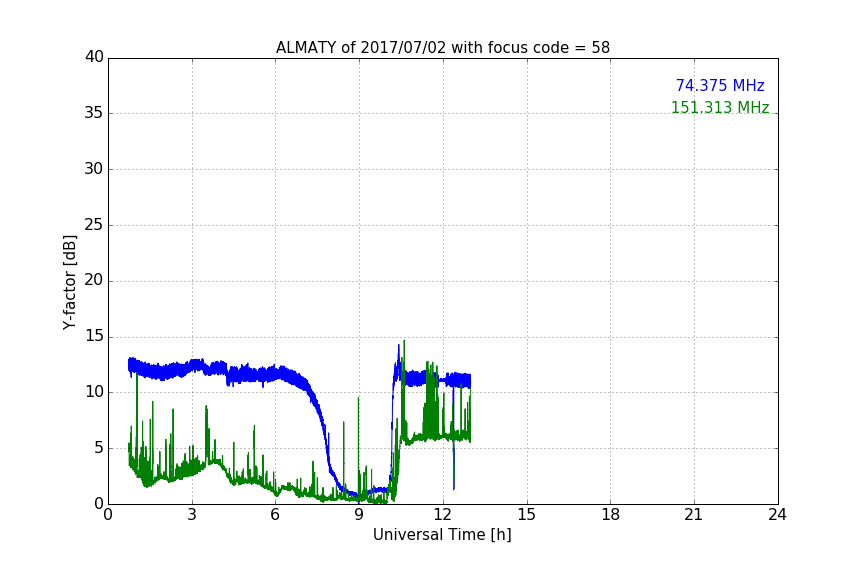This screenshot has height=576, width=864.
Task: Click the x-axis tick label 21
Action: point(694,515)
